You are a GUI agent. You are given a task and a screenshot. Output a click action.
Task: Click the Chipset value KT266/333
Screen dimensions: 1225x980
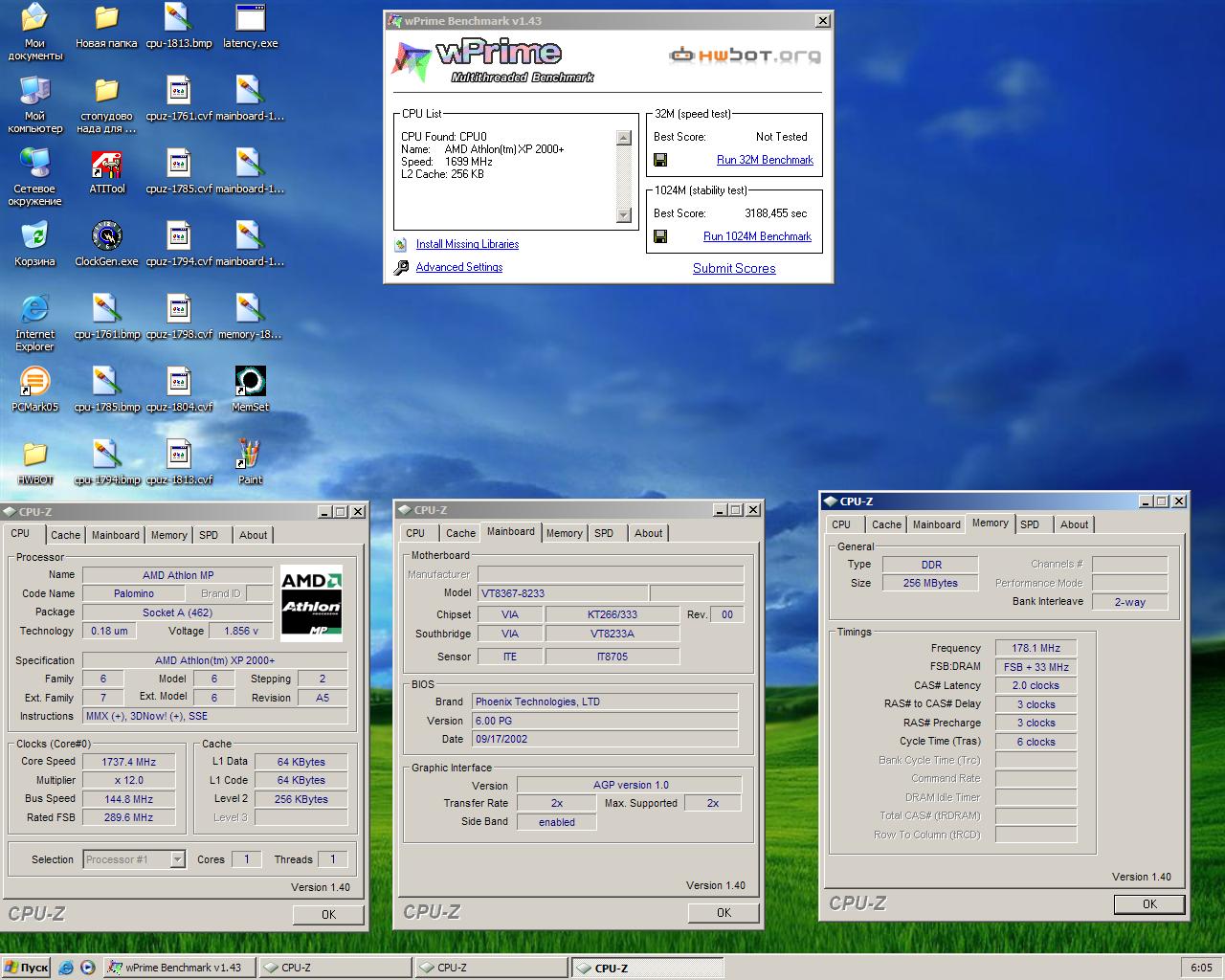612,614
